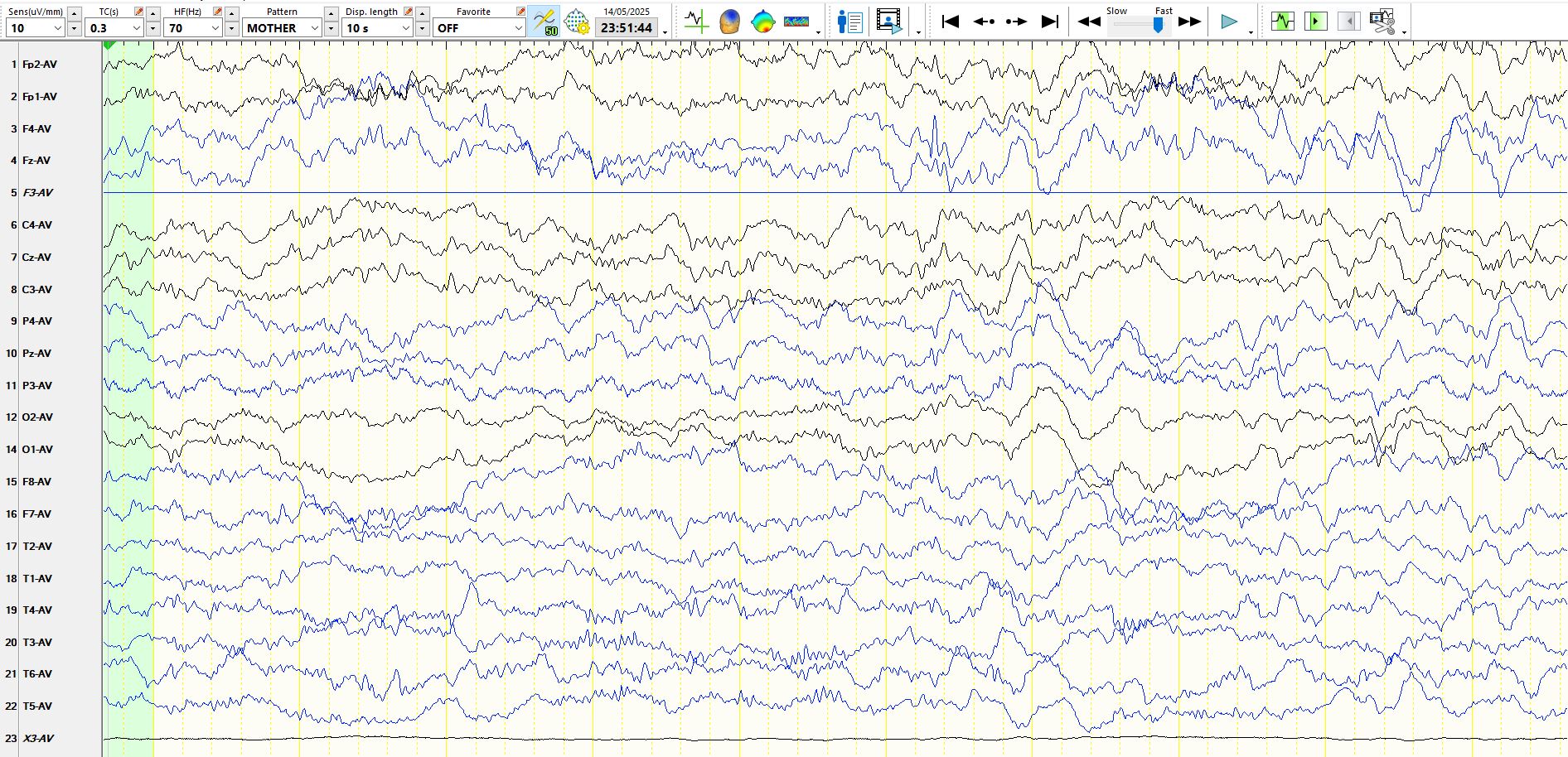
Task: Jump to the end of recording
Action: (x=1049, y=22)
